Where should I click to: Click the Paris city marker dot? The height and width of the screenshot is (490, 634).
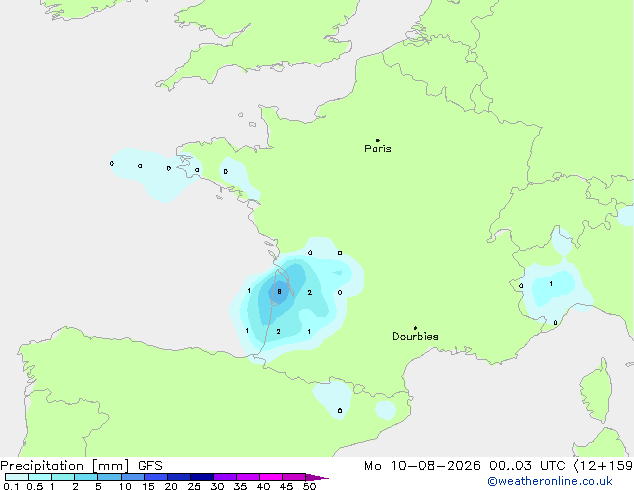click(378, 140)
